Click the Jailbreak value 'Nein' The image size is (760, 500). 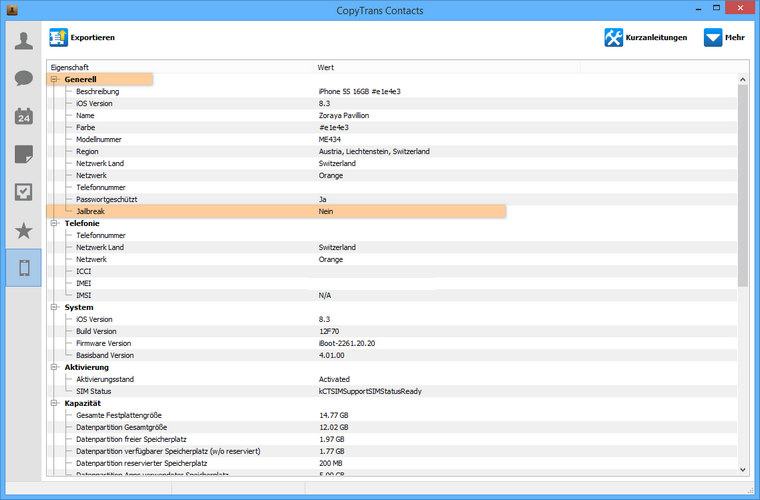326,211
